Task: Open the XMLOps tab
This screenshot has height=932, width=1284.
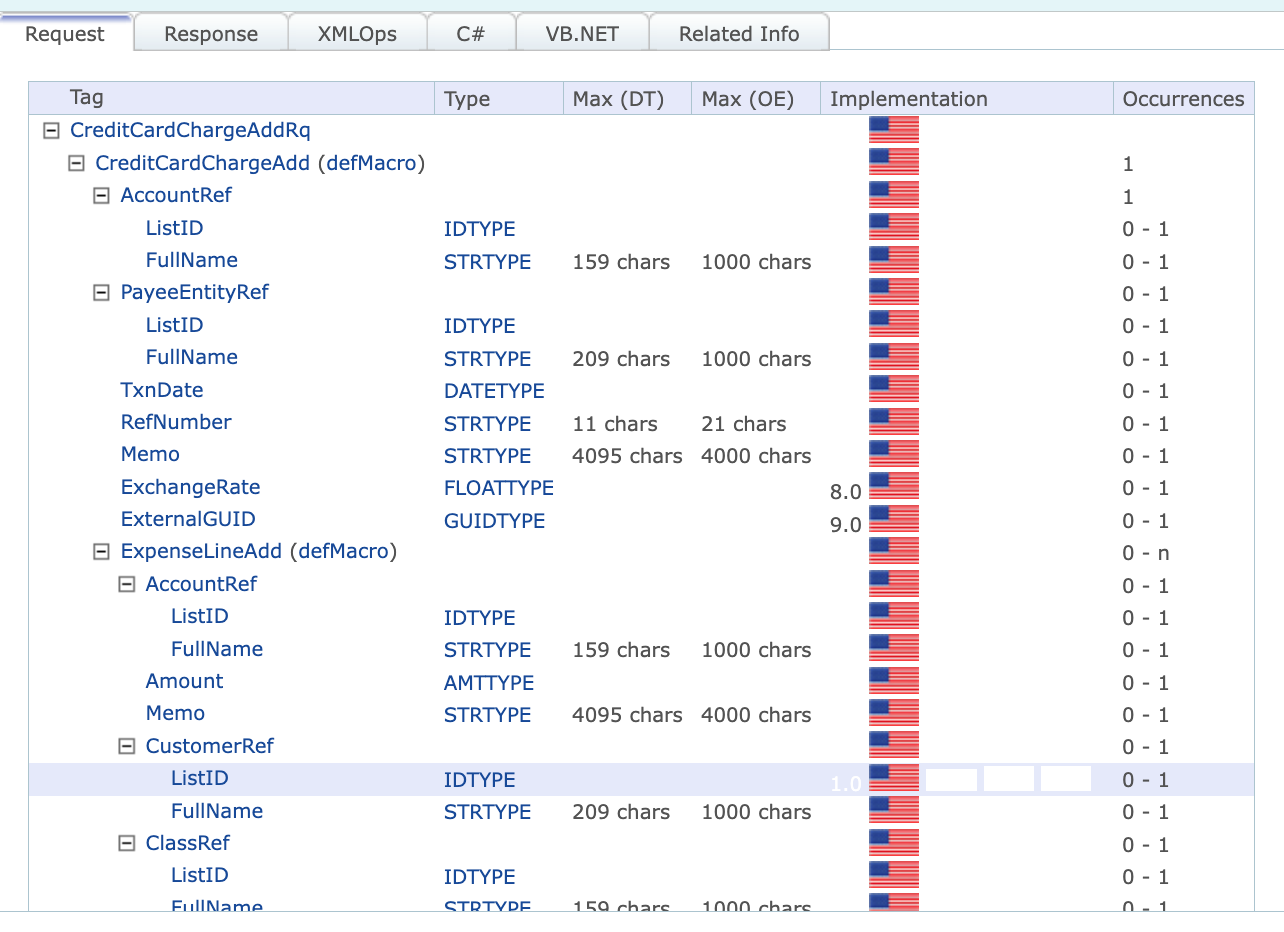Action: (357, 34)
